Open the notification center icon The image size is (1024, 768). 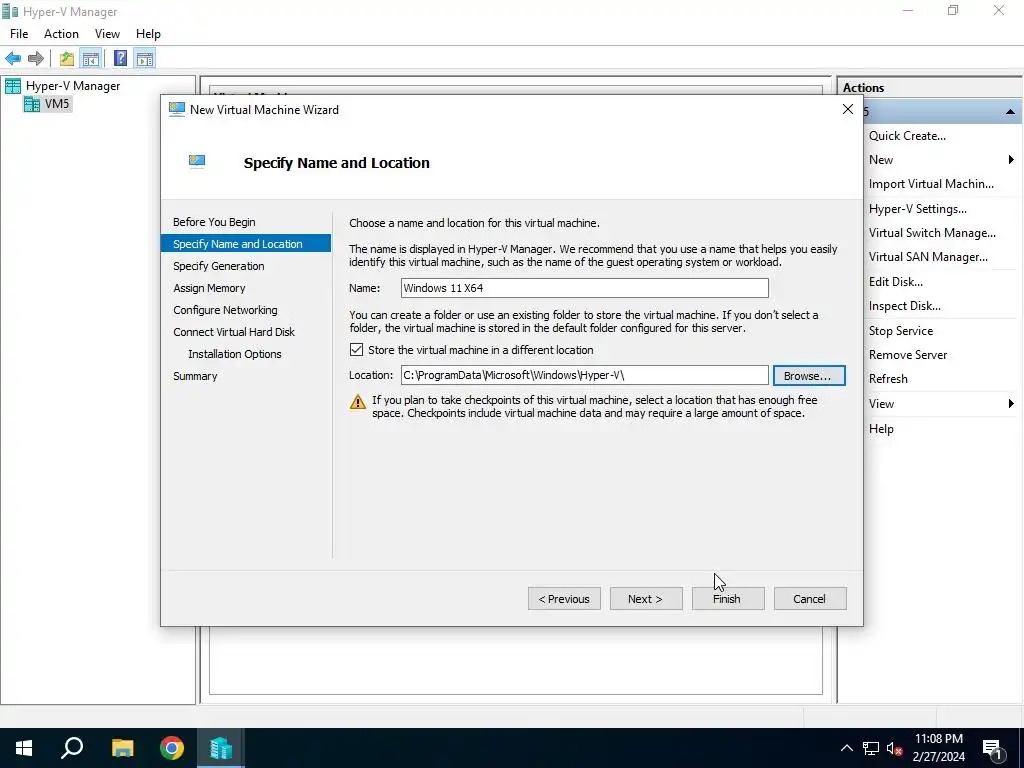[993, 748]
